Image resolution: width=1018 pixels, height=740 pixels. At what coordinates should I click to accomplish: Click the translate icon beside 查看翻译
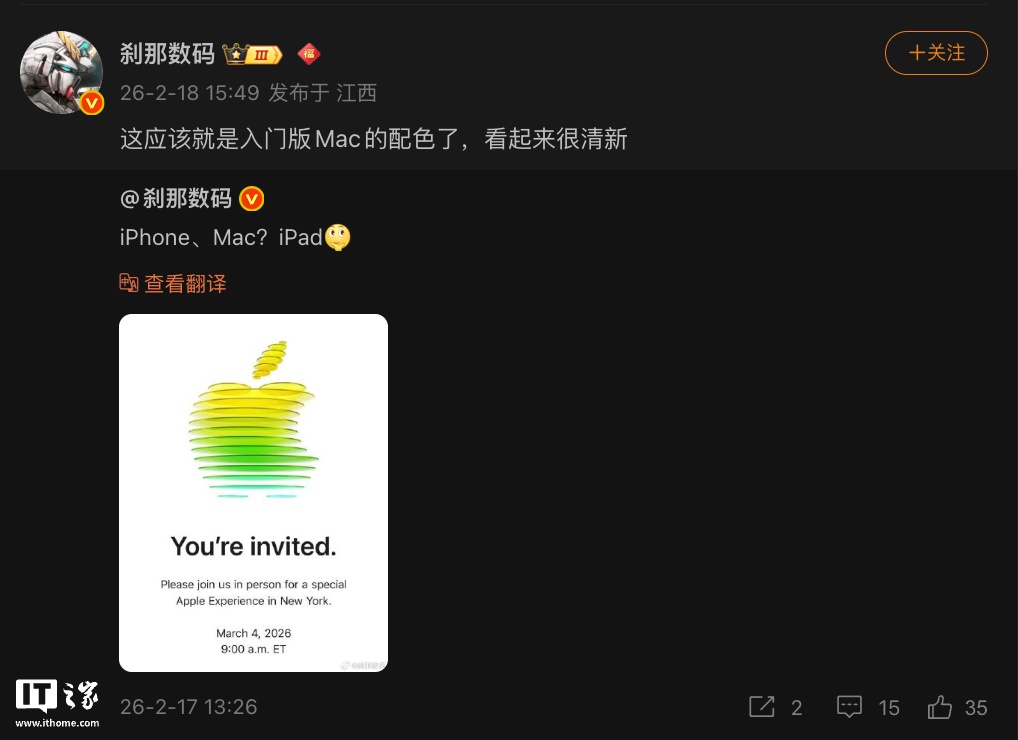click(129, 283)
